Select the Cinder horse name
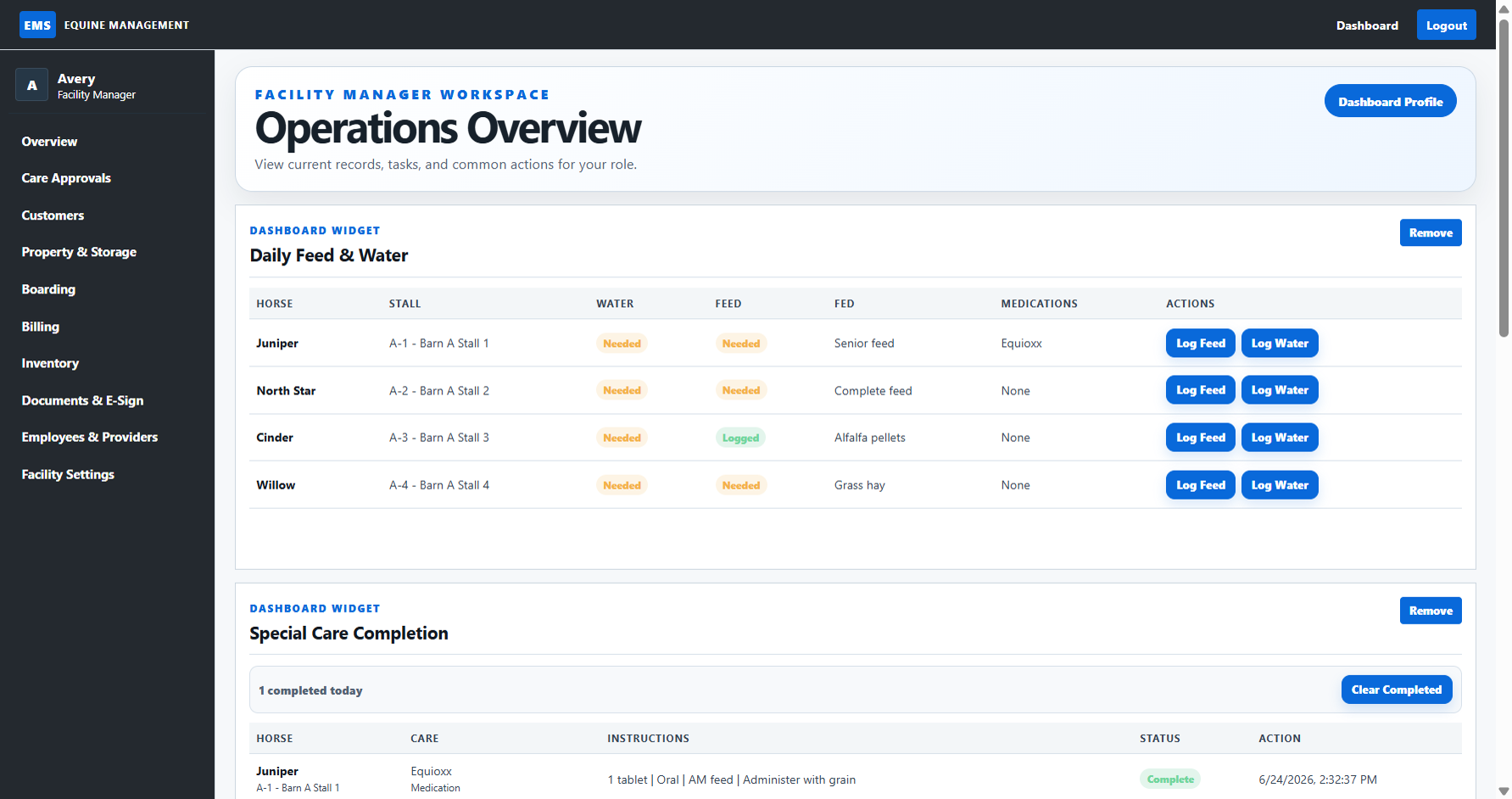This screenshot has height=799, width=1512. click(x=275, y=438)
